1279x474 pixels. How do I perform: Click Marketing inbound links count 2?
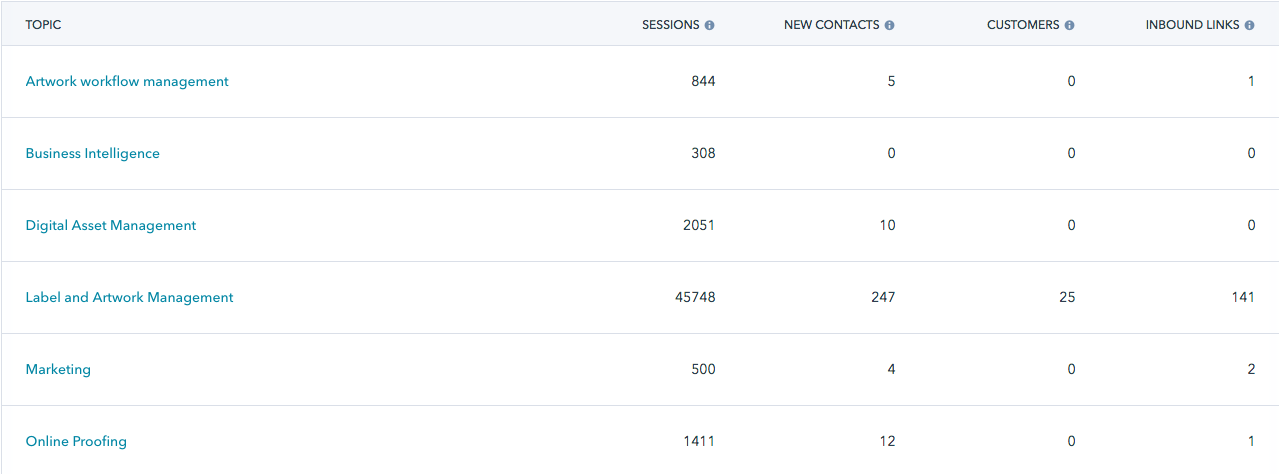(x=1251, y=369)
